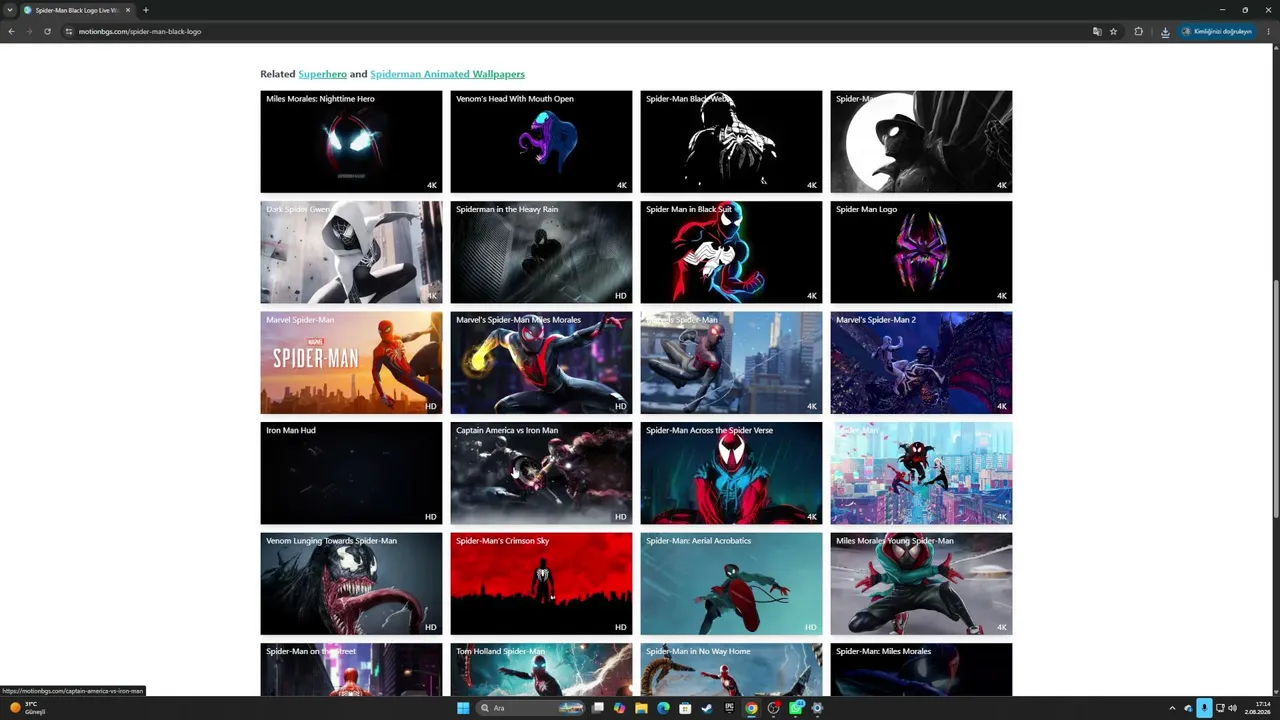Open the Superhero category link

click(x=322, y=74)
